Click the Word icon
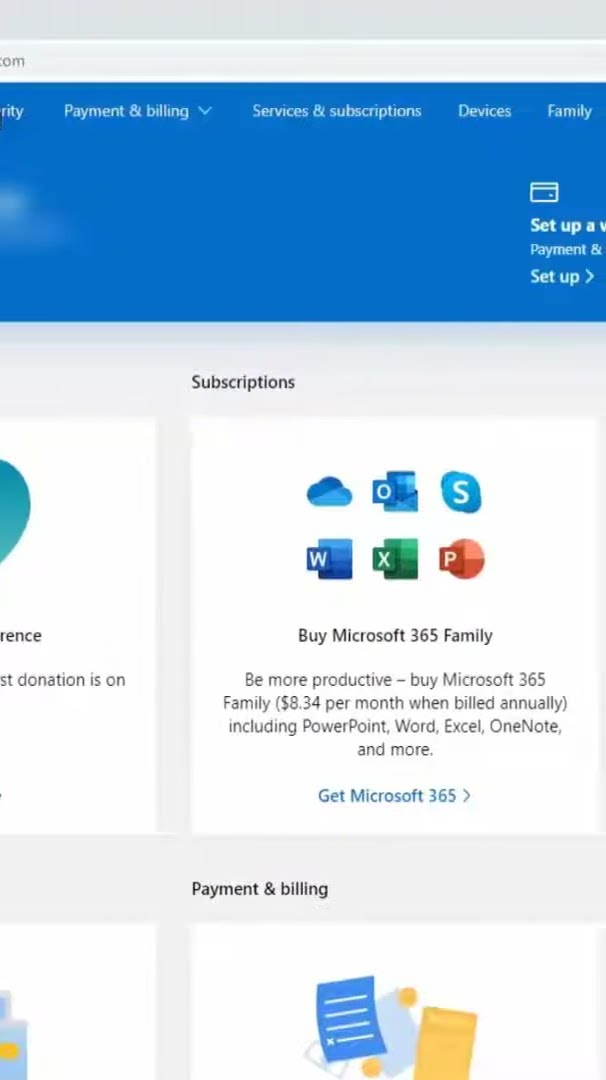 pyautogui.click(x=329, y=559)
